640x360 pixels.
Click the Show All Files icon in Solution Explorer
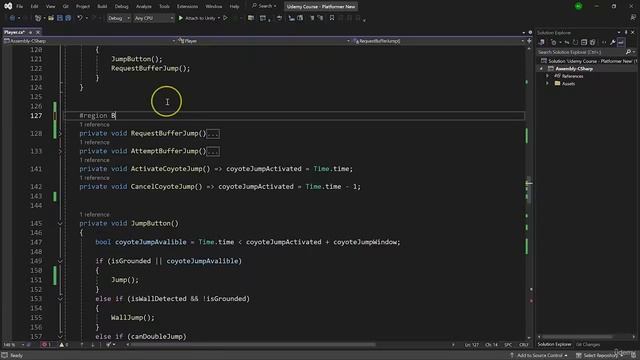[x=592, y=42]
